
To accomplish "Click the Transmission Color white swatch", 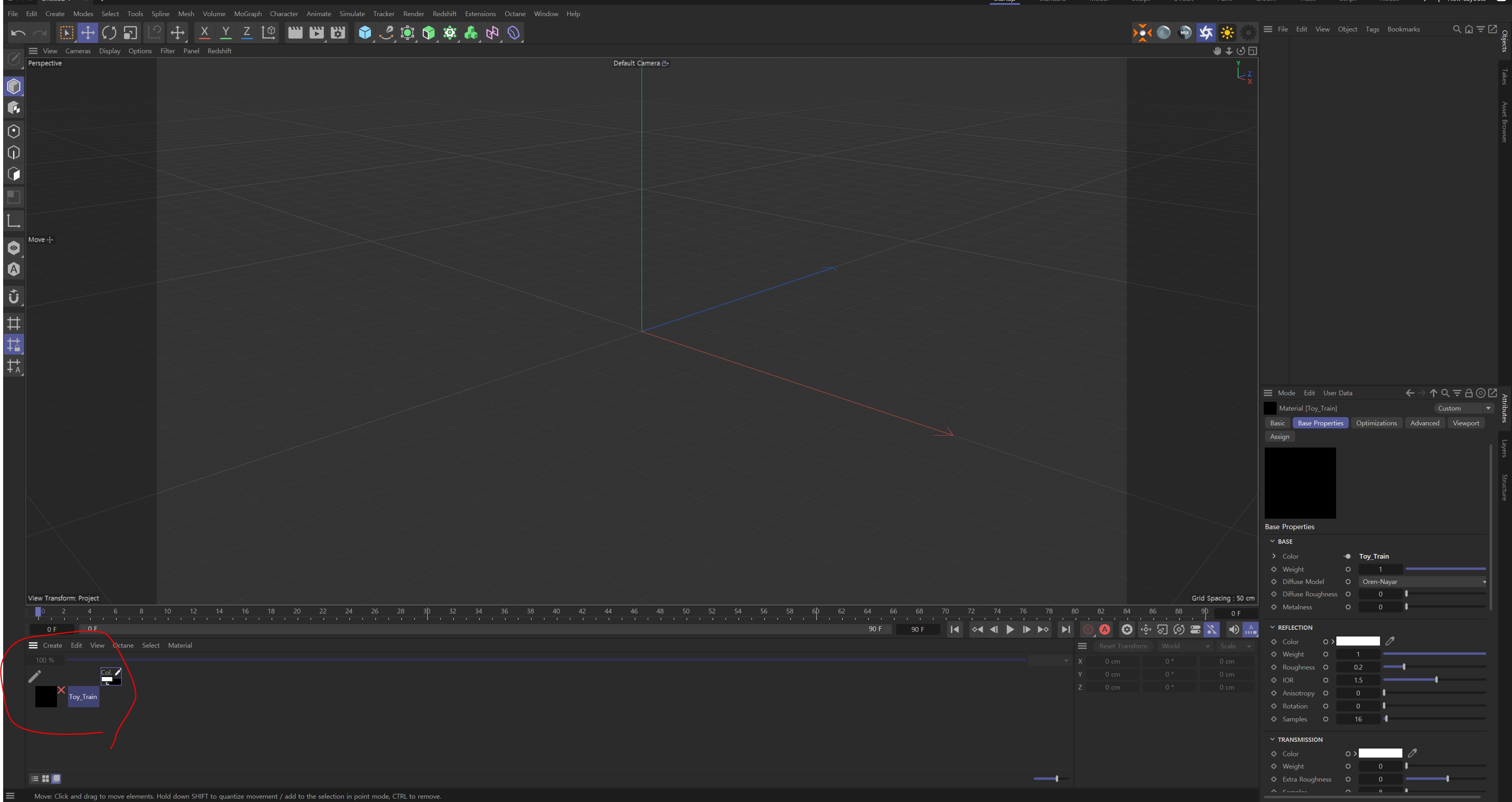I will 1380,754.
